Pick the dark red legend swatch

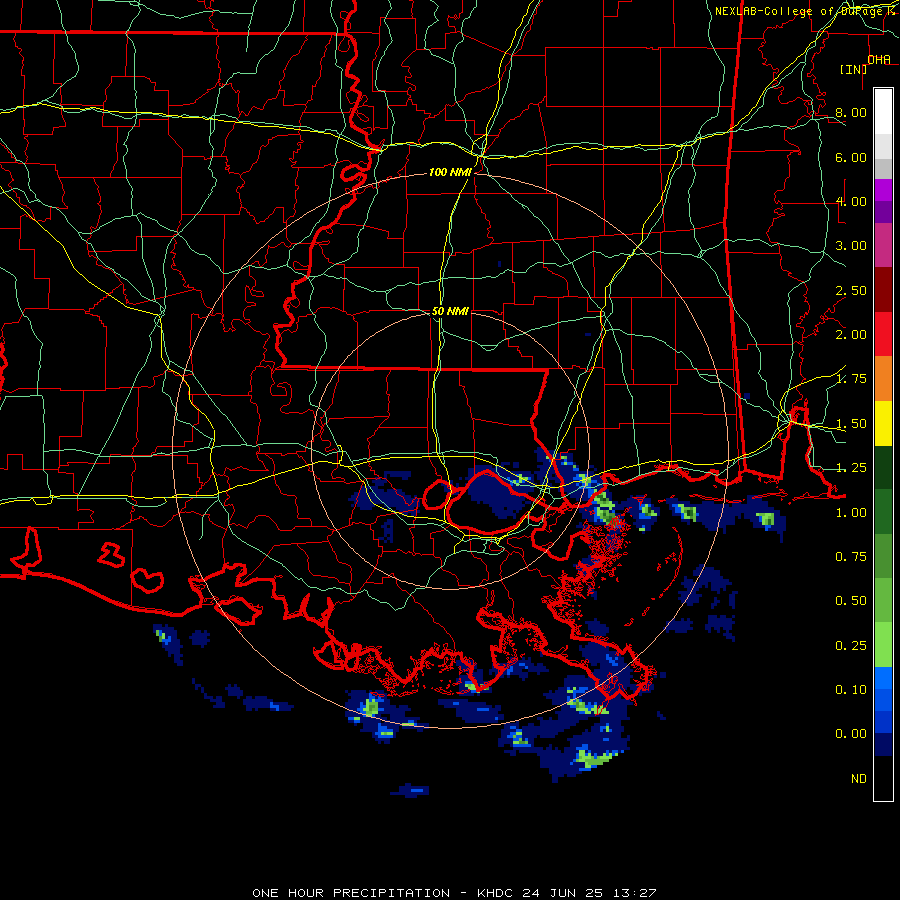(883, 290)
